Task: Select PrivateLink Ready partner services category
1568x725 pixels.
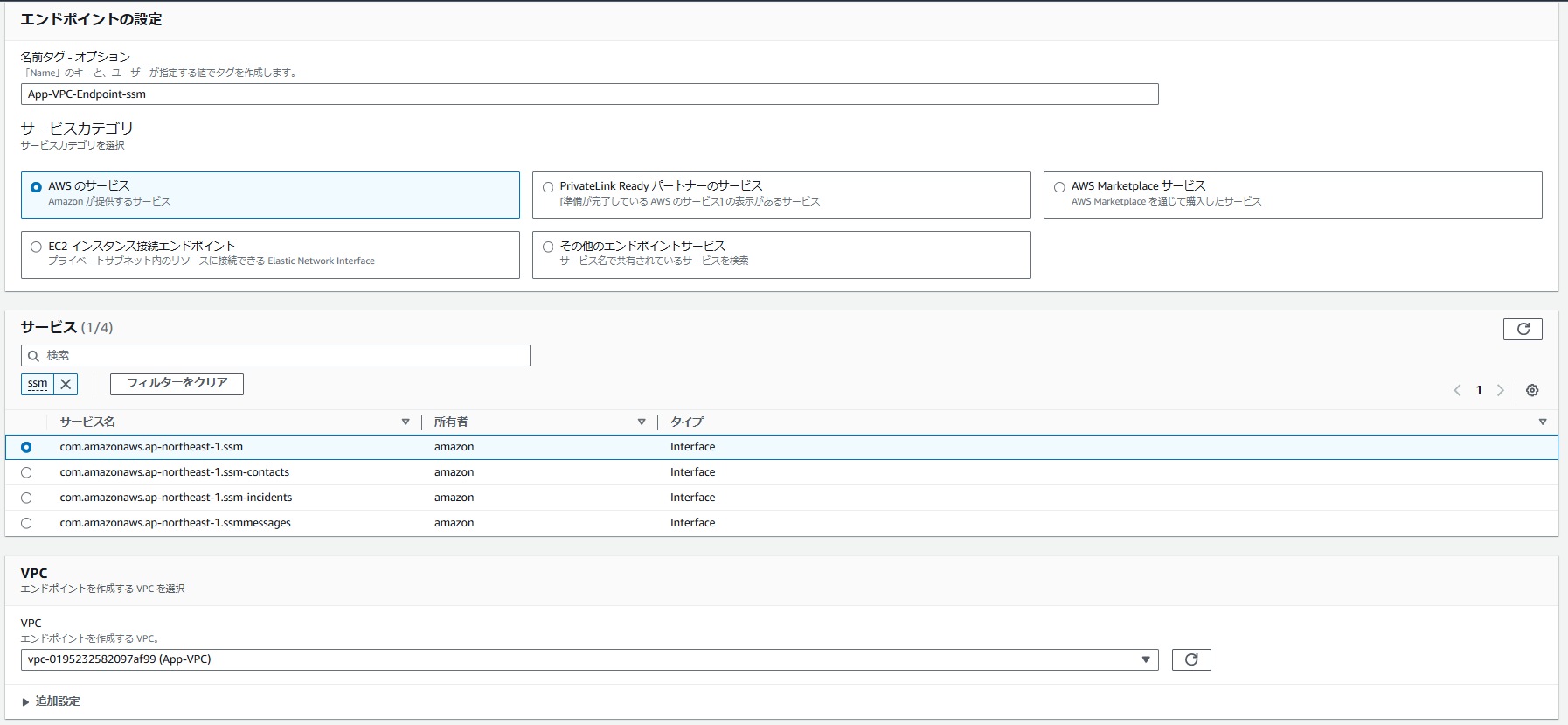Action: point(548,187)
